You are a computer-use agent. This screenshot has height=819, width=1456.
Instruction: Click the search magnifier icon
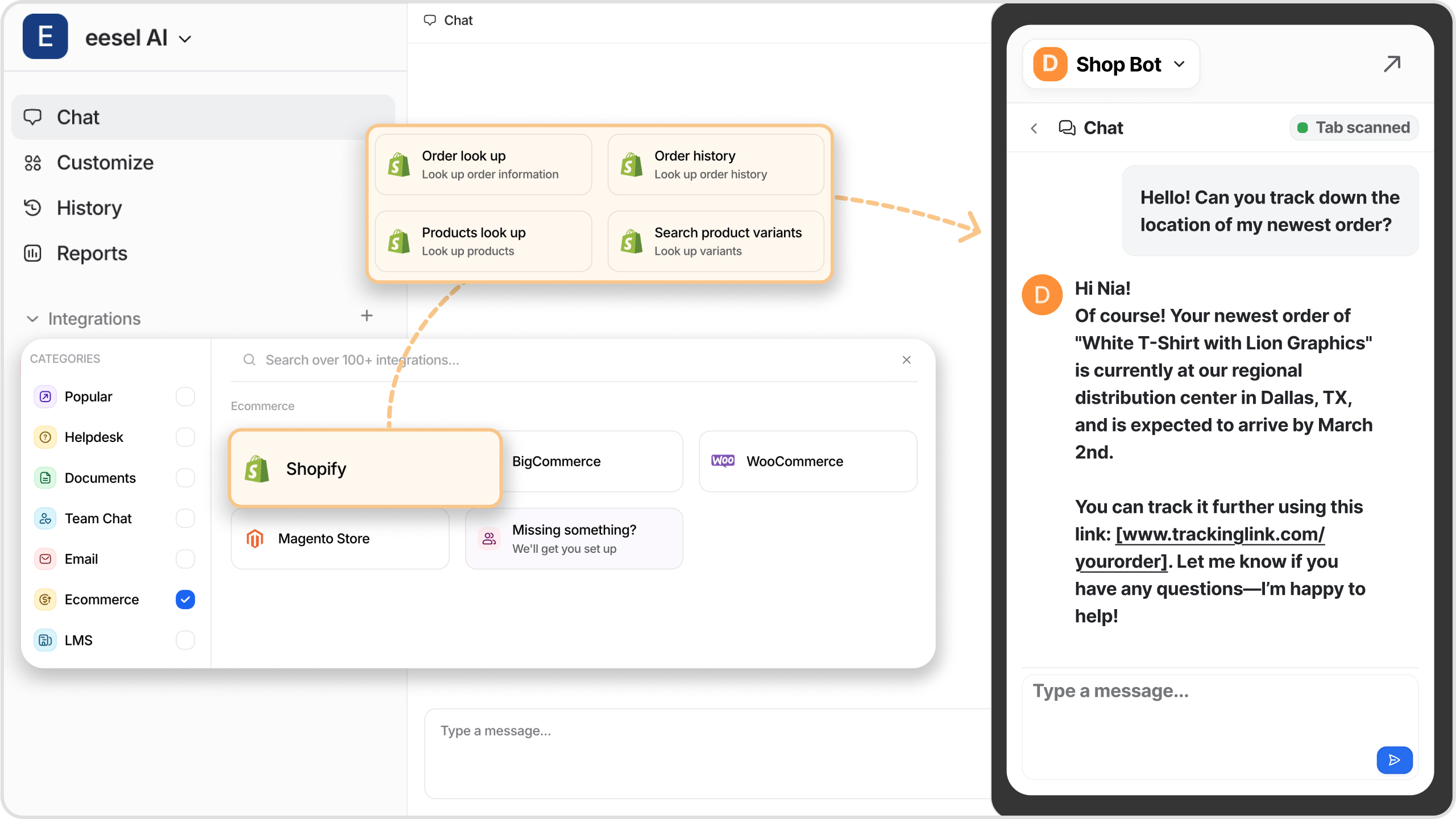249,360
